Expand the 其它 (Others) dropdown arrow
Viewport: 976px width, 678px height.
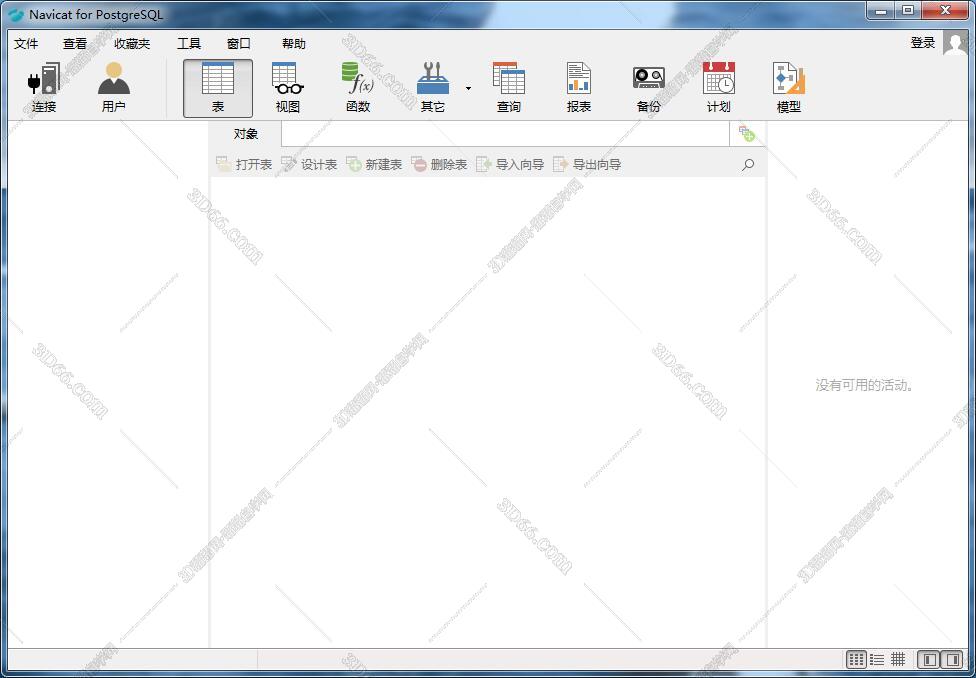468,88
